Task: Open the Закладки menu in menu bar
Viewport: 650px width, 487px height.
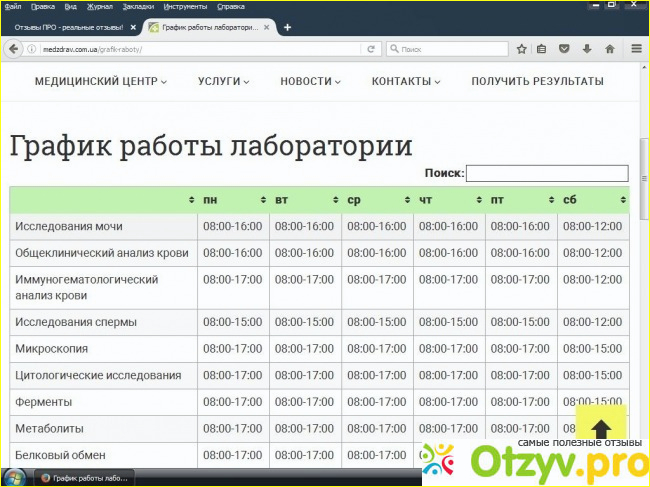Action: (138, 6)
